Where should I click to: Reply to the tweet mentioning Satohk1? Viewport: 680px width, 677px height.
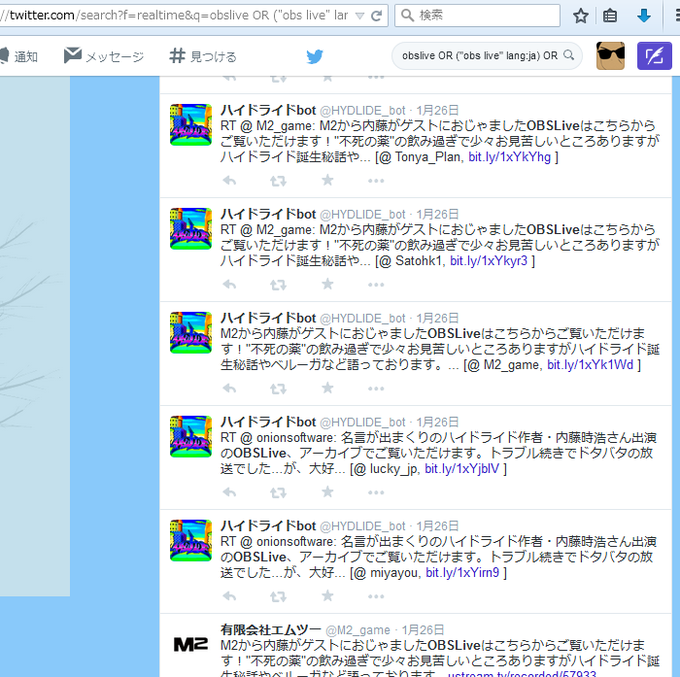[229, 285]
